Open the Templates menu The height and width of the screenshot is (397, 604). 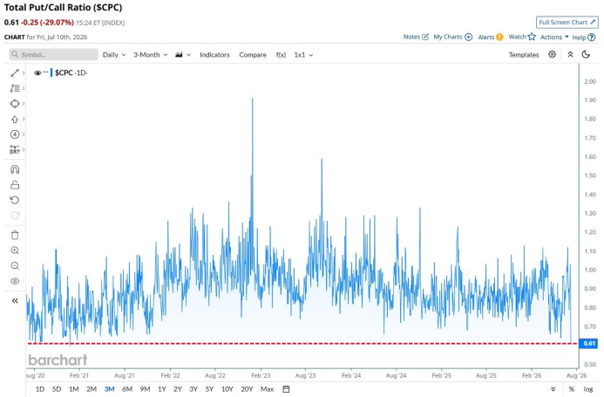point(523,55)
